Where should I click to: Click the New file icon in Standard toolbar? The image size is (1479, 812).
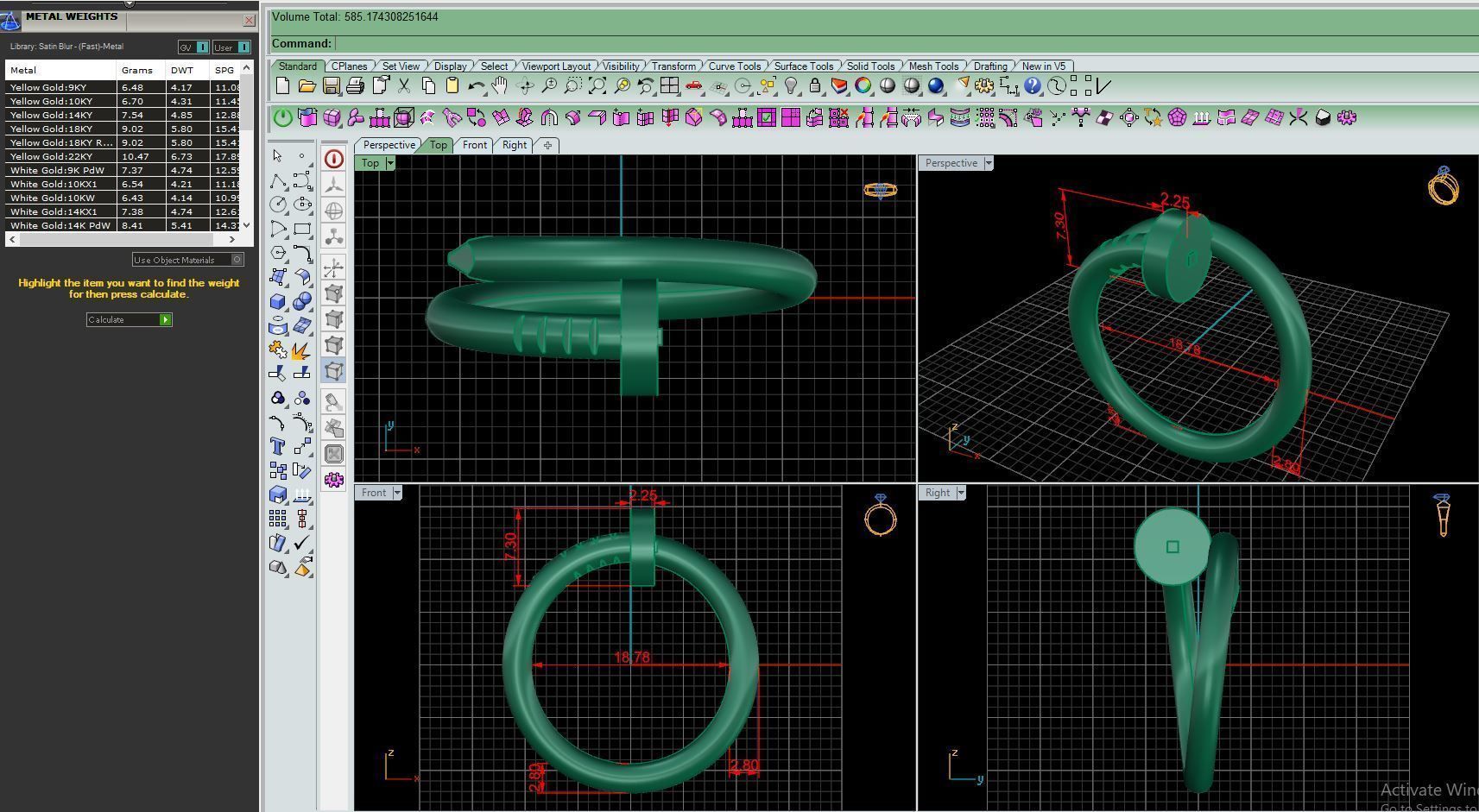pos(282,85)
